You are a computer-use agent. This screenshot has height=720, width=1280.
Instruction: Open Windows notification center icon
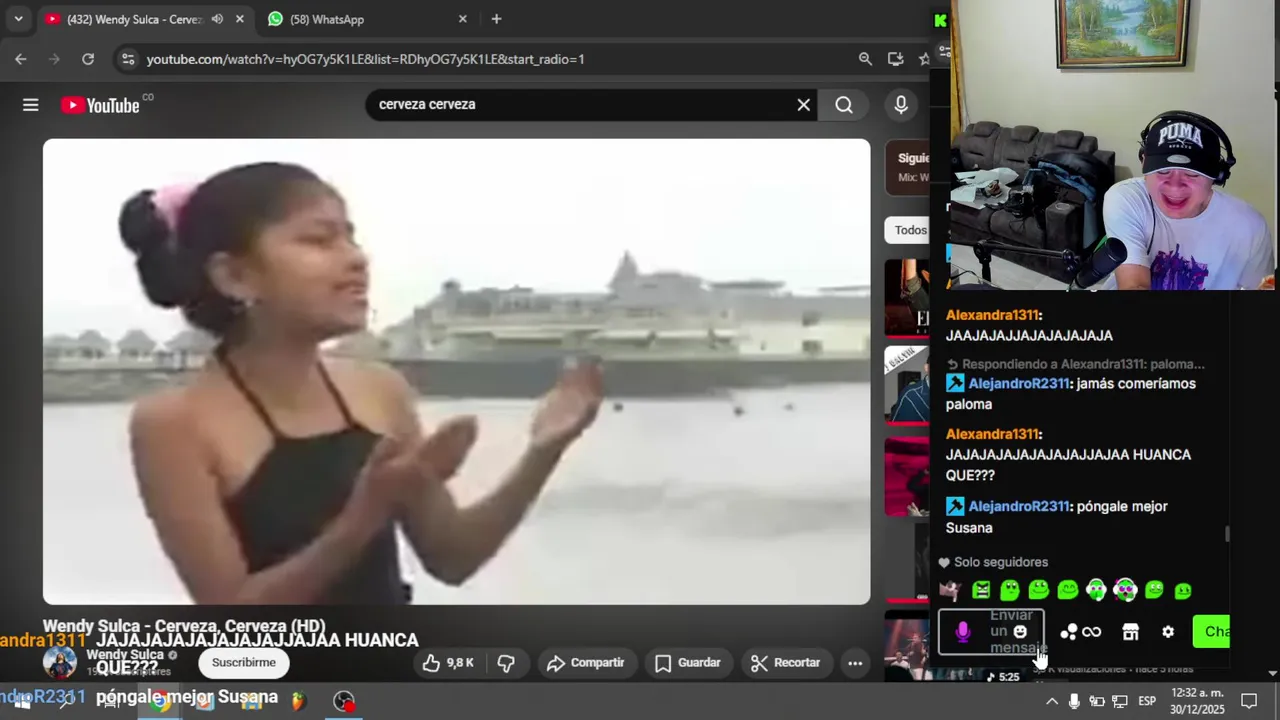pyautogui.click(x=1249, y=702)
